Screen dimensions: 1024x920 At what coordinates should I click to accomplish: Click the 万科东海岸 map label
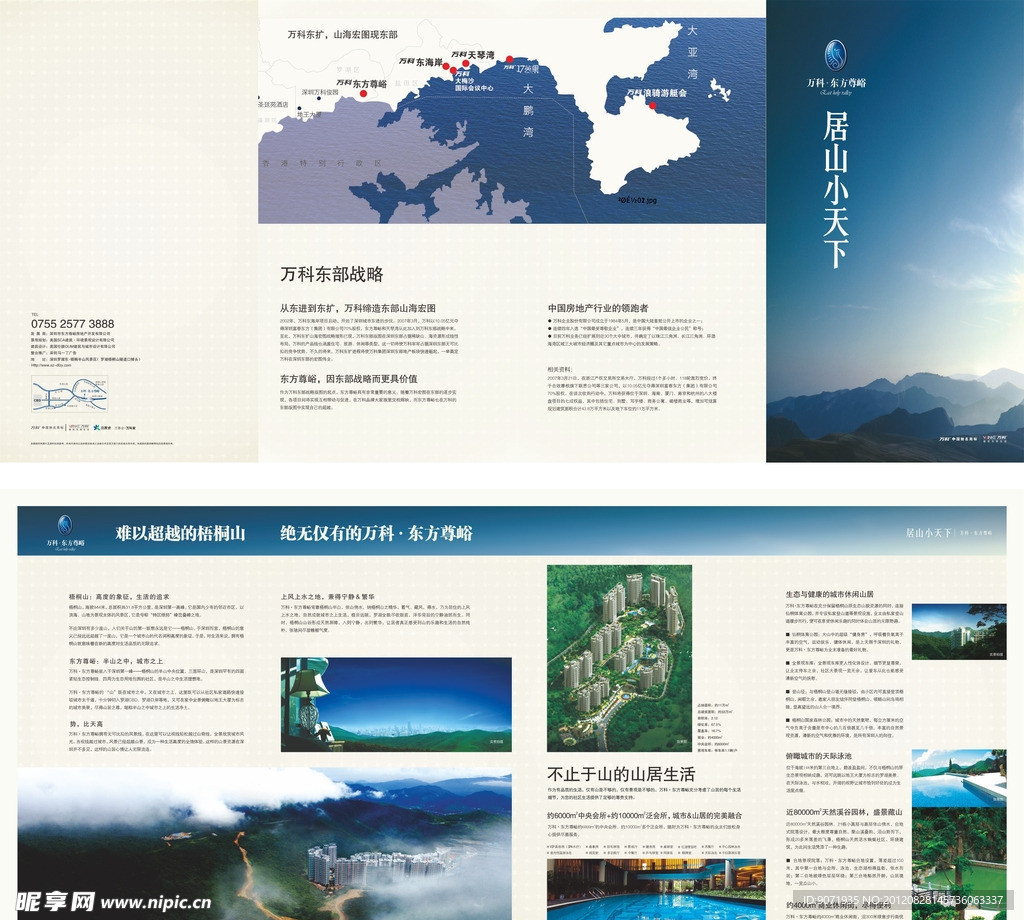tap(420, 62)
